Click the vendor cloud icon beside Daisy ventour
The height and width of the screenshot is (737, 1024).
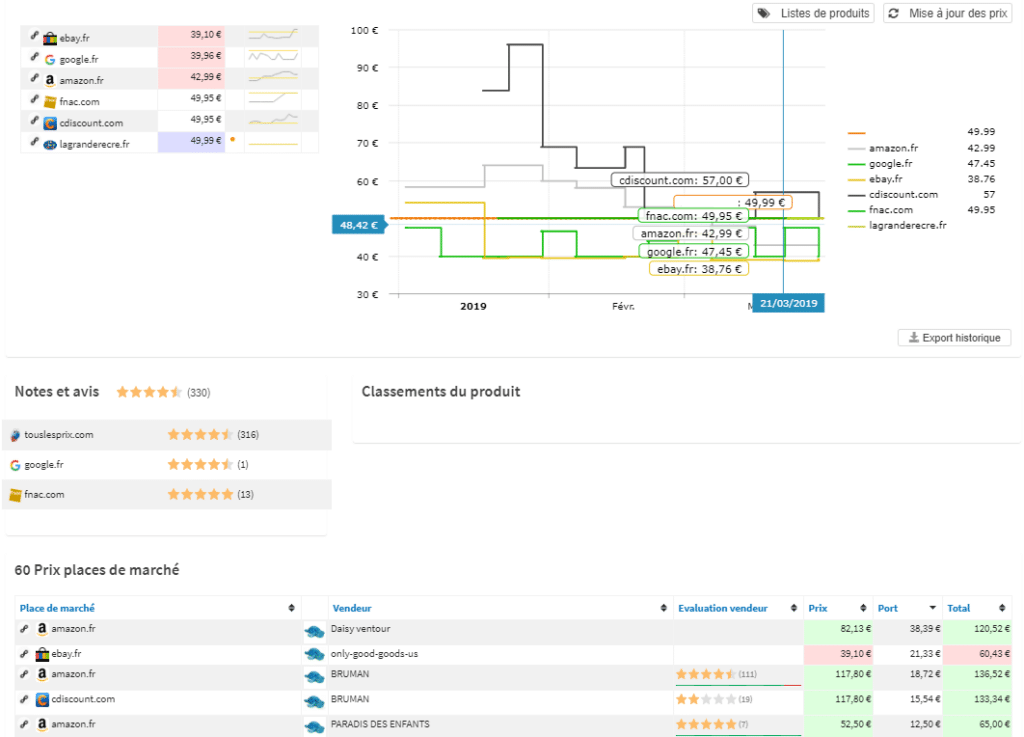[314, 632]
